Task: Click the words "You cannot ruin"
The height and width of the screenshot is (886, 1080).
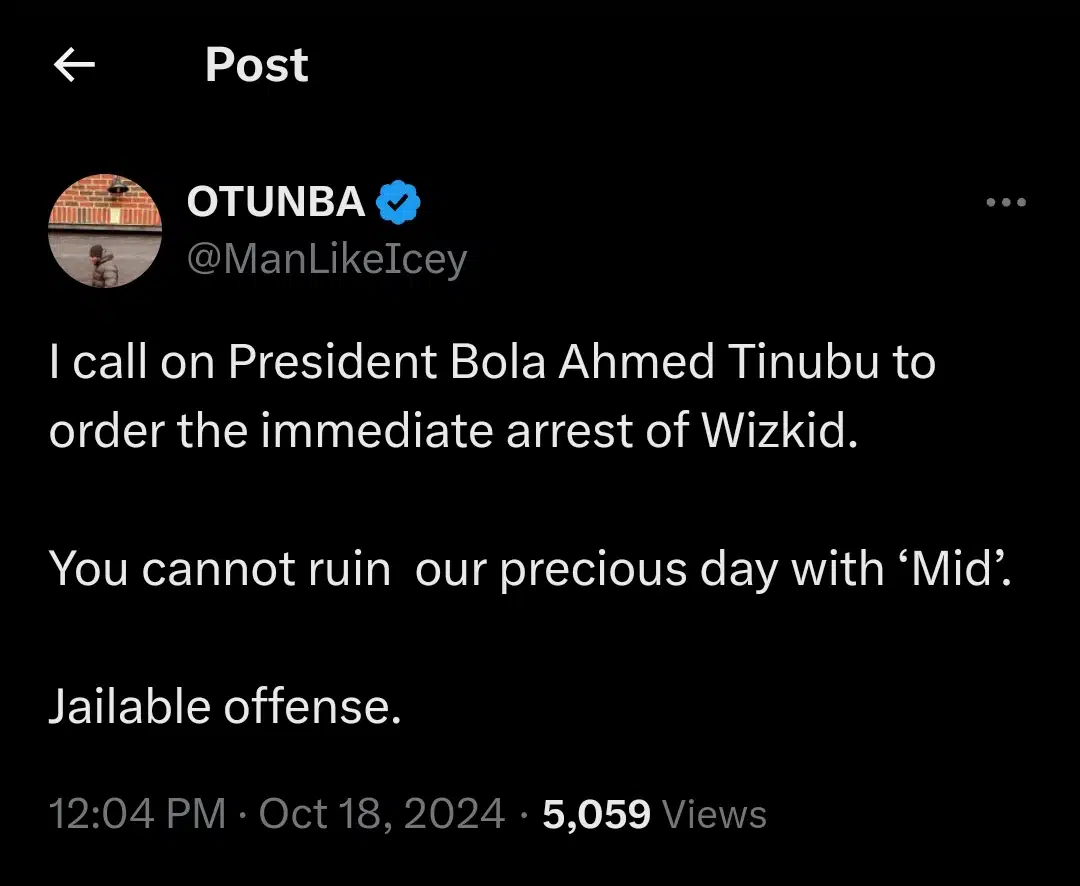Action: pos(220,568)
